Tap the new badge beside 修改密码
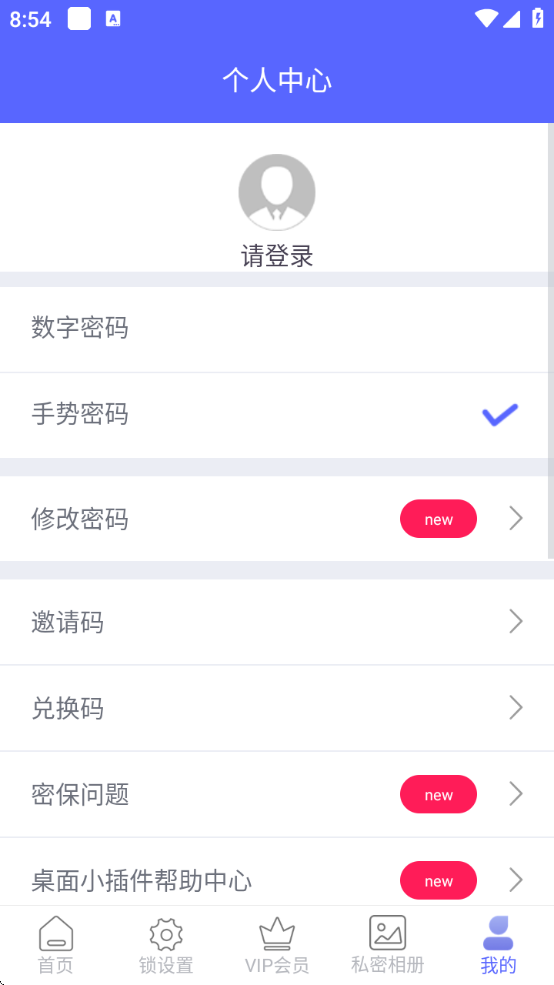 (x=438, y=519)
